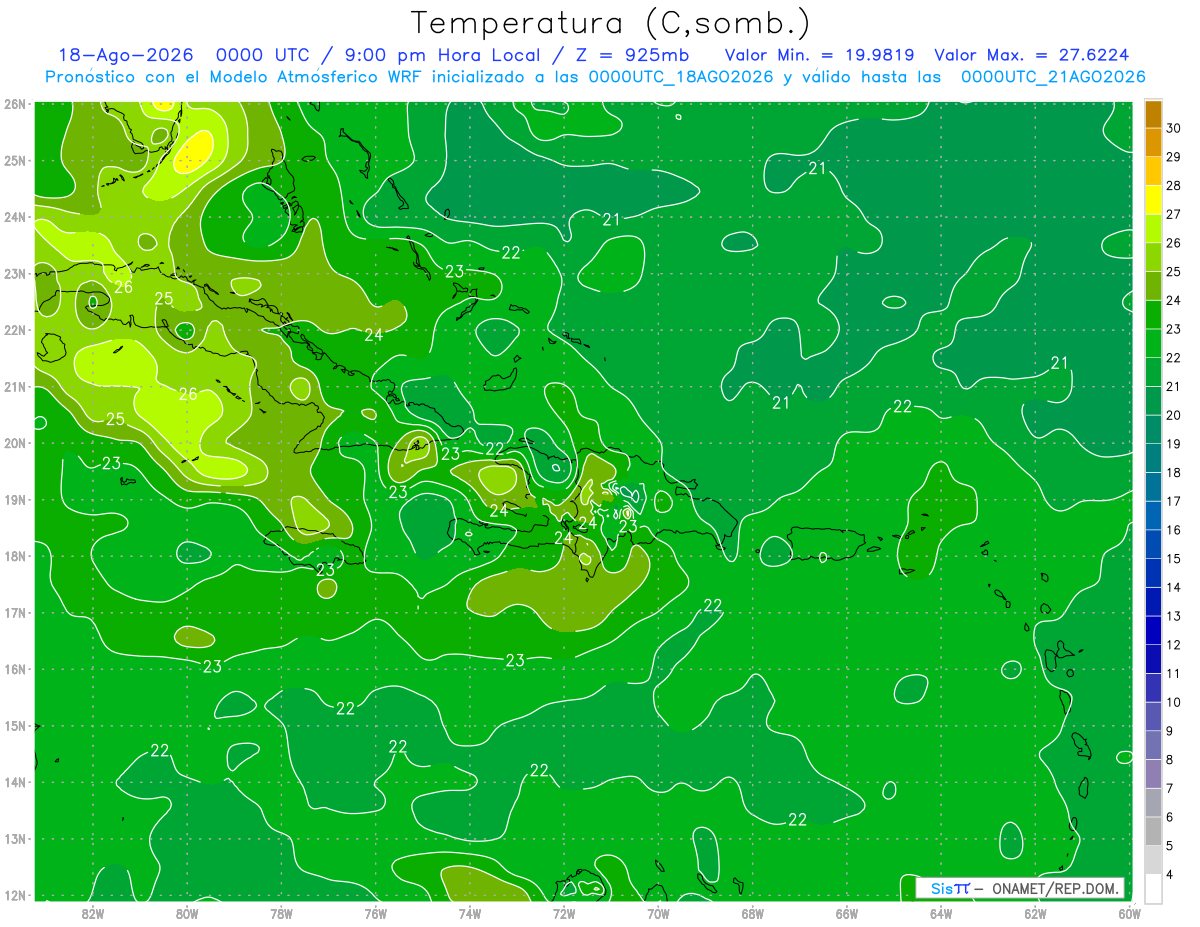Click the "64W" longitude axis label
This screenshot has height=927, width=1200.
[941, 912]
